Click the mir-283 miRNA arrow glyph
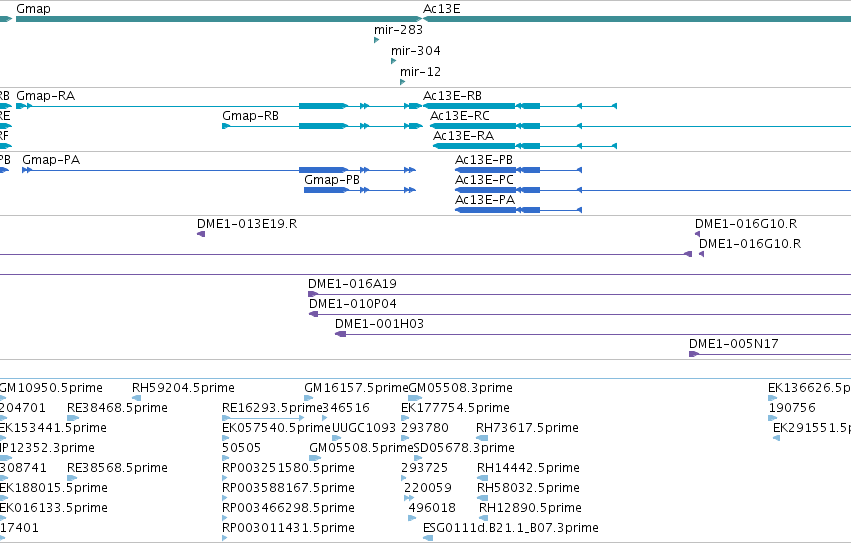 pos(377,40)
